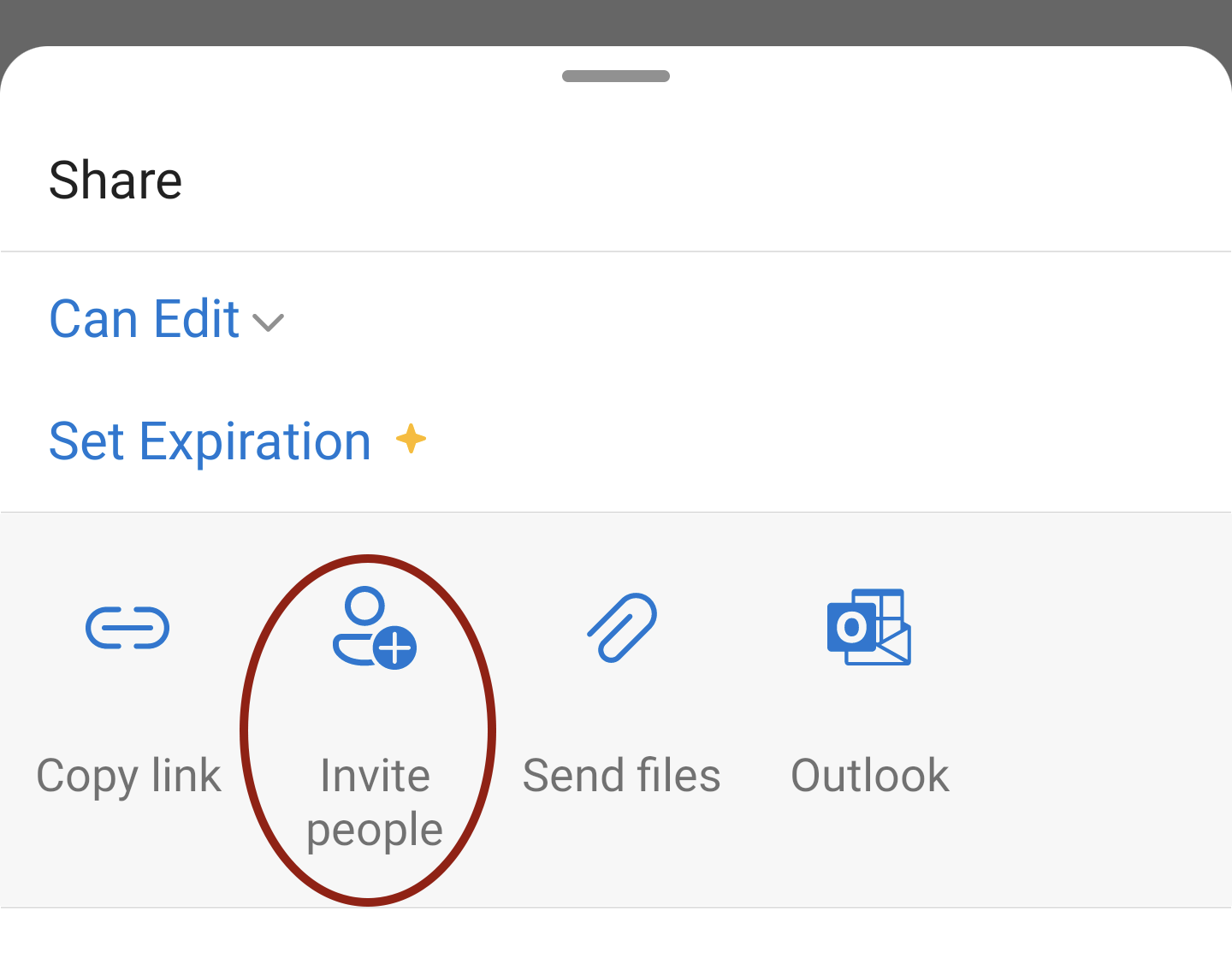Open the Outlook app icon
The width and height of the screenshot is (1232, 958).
coord(869,627)
